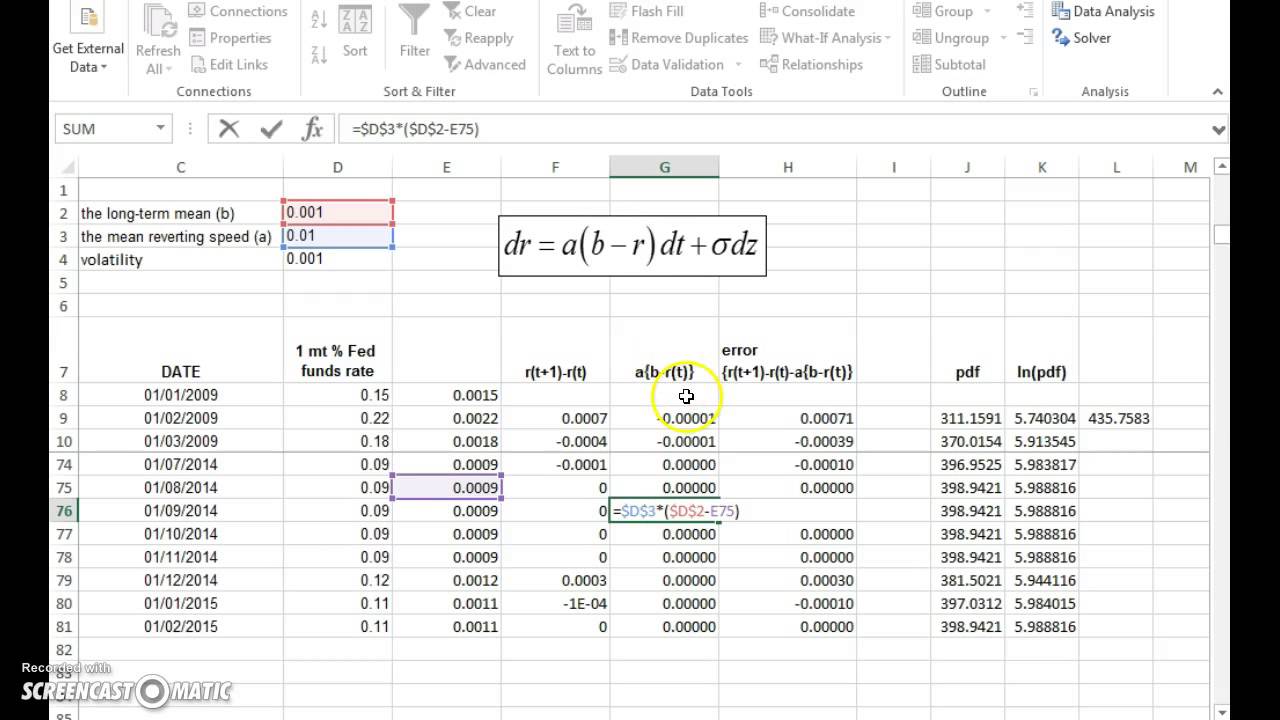Select 'the long-term mean (b)' cell
Viewport: 1280px width, 720px height.
180,213
